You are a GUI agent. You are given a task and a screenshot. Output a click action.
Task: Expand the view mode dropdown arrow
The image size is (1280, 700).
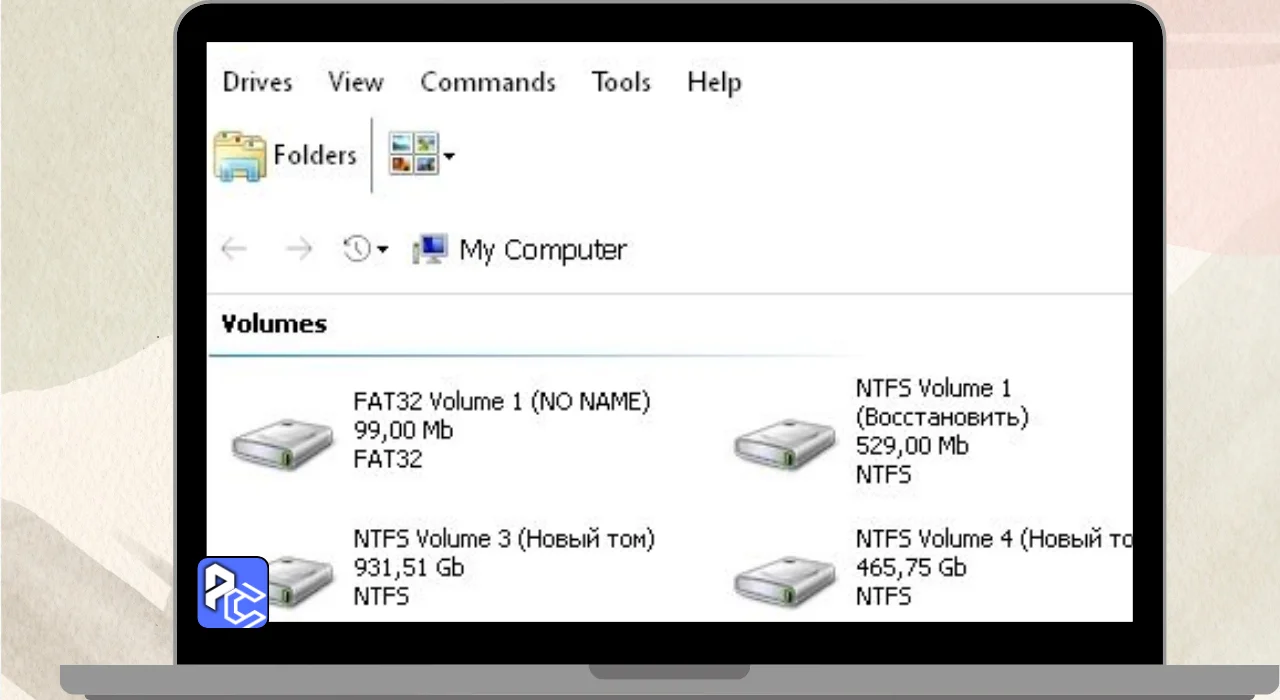[x=449, y=155]
